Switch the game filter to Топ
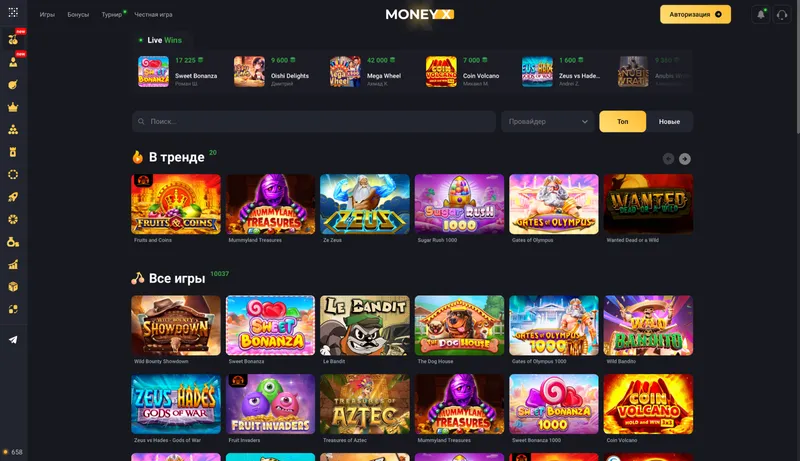 (622, 121)
